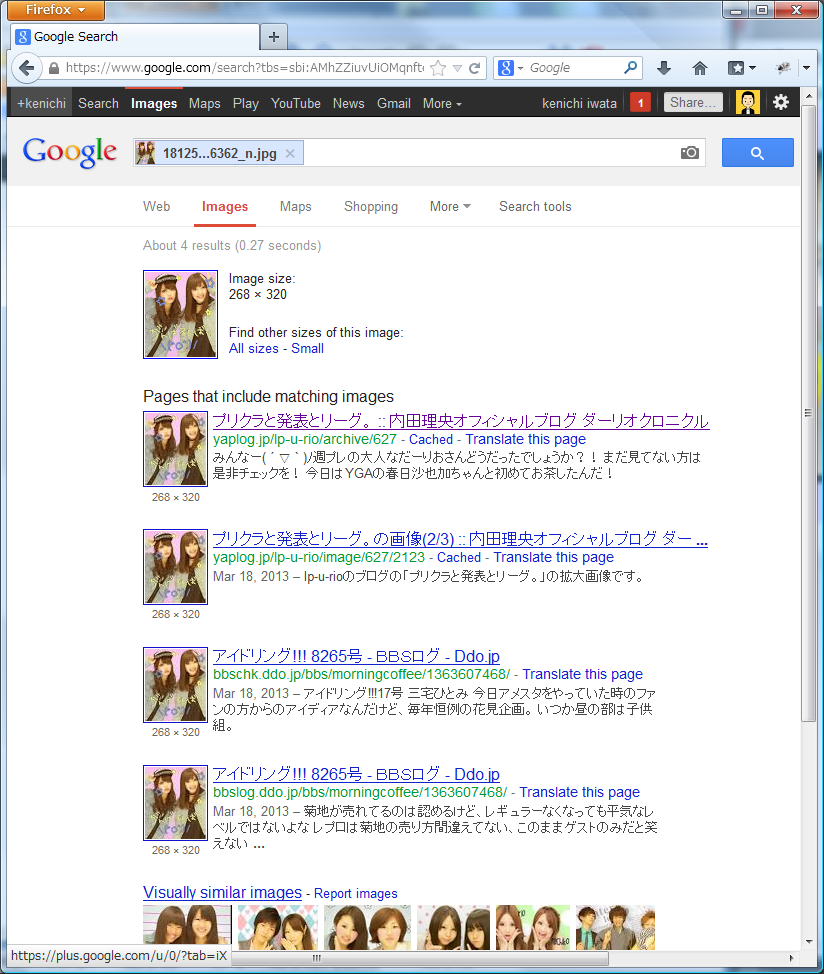Viewport: 824px width, 974px height.
Task: Click Translate this page for image/627/2123 result
Action: [x=553, y=557]
